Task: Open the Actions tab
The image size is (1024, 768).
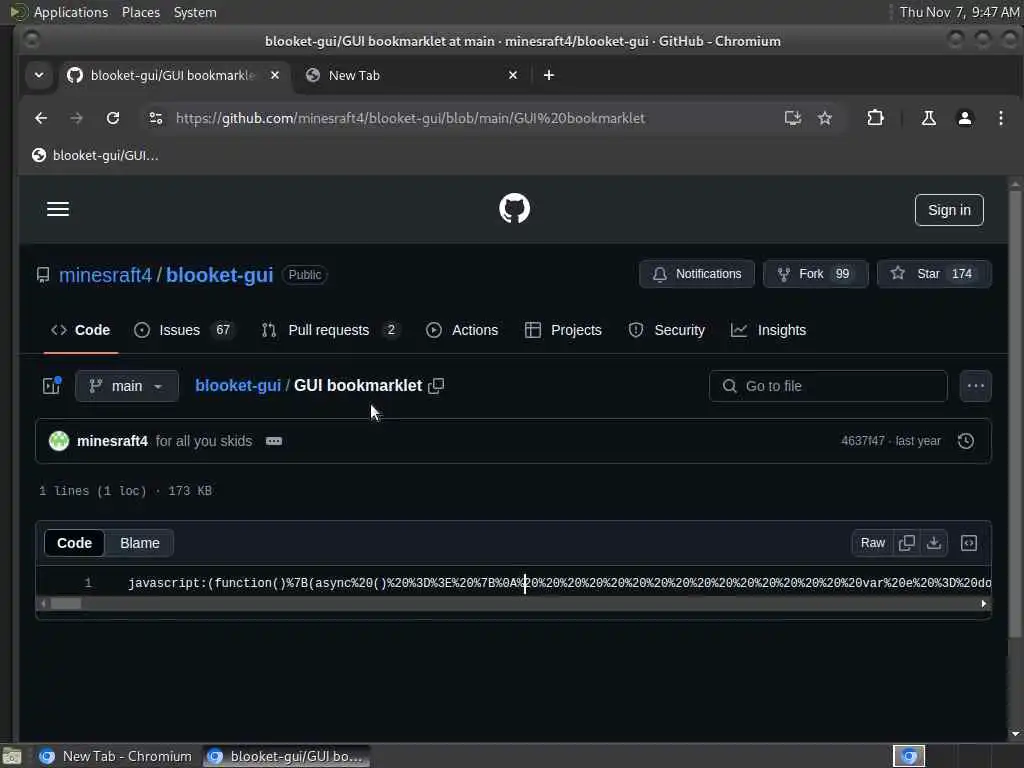Action: [462, 330]
